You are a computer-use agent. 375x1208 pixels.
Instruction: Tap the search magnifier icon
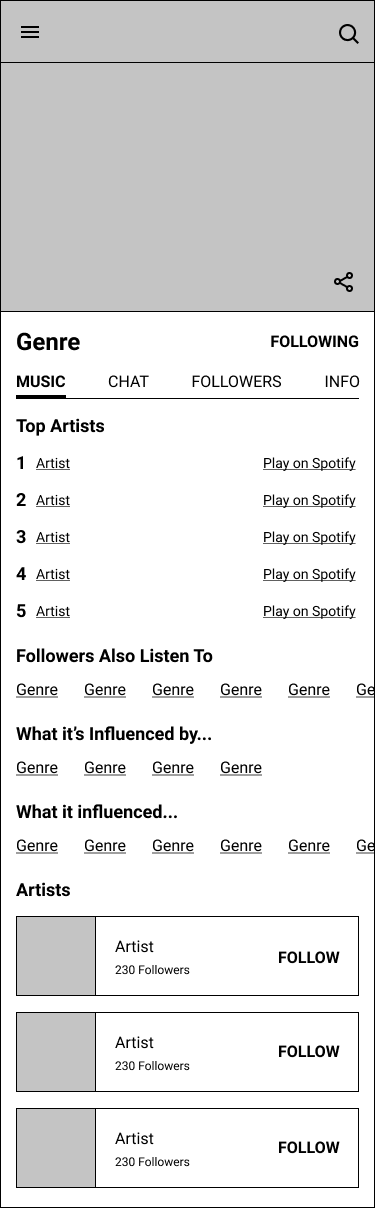coord(348,34)
